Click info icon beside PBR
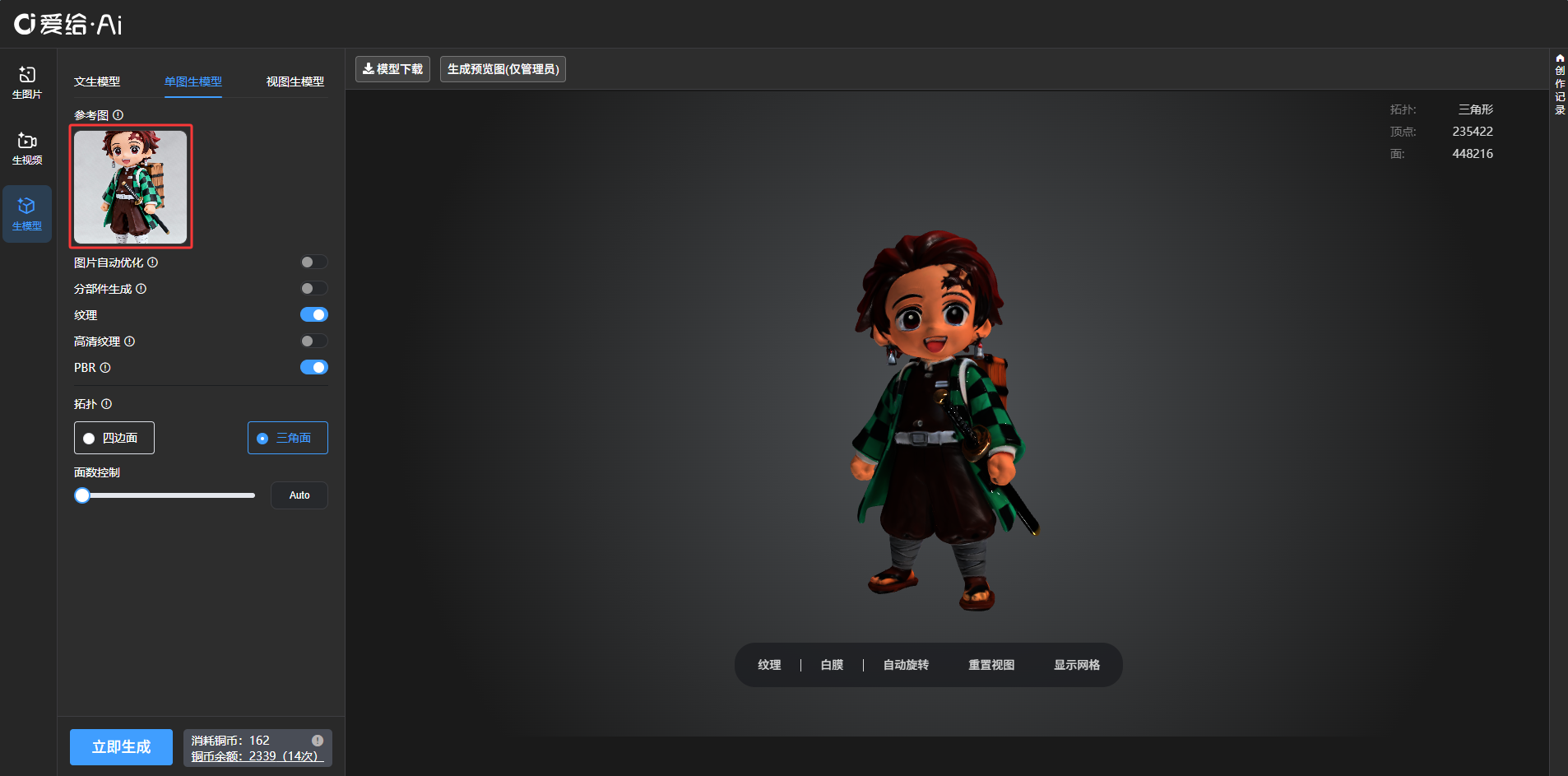Image resolution: width=1568 pixels, height=776 pixels. point(105,368)
